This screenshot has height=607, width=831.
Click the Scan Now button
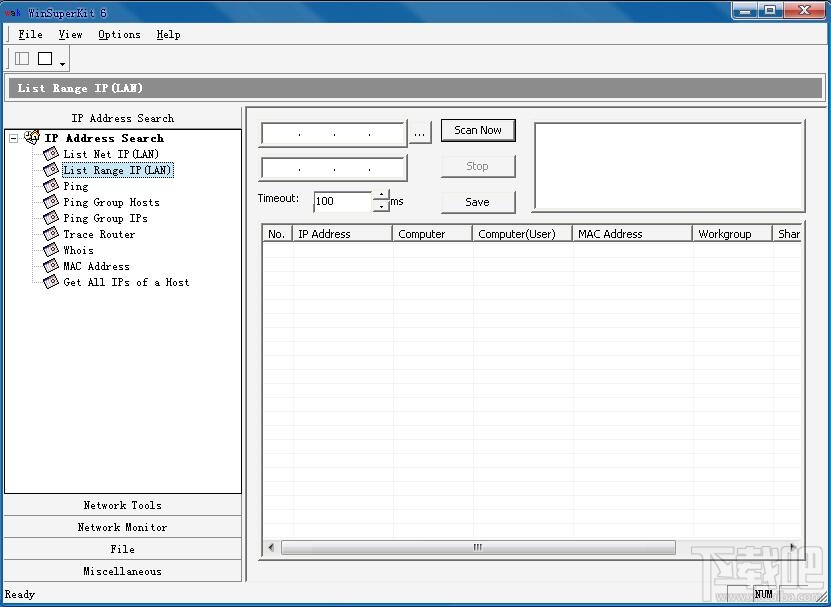[477, 130]
